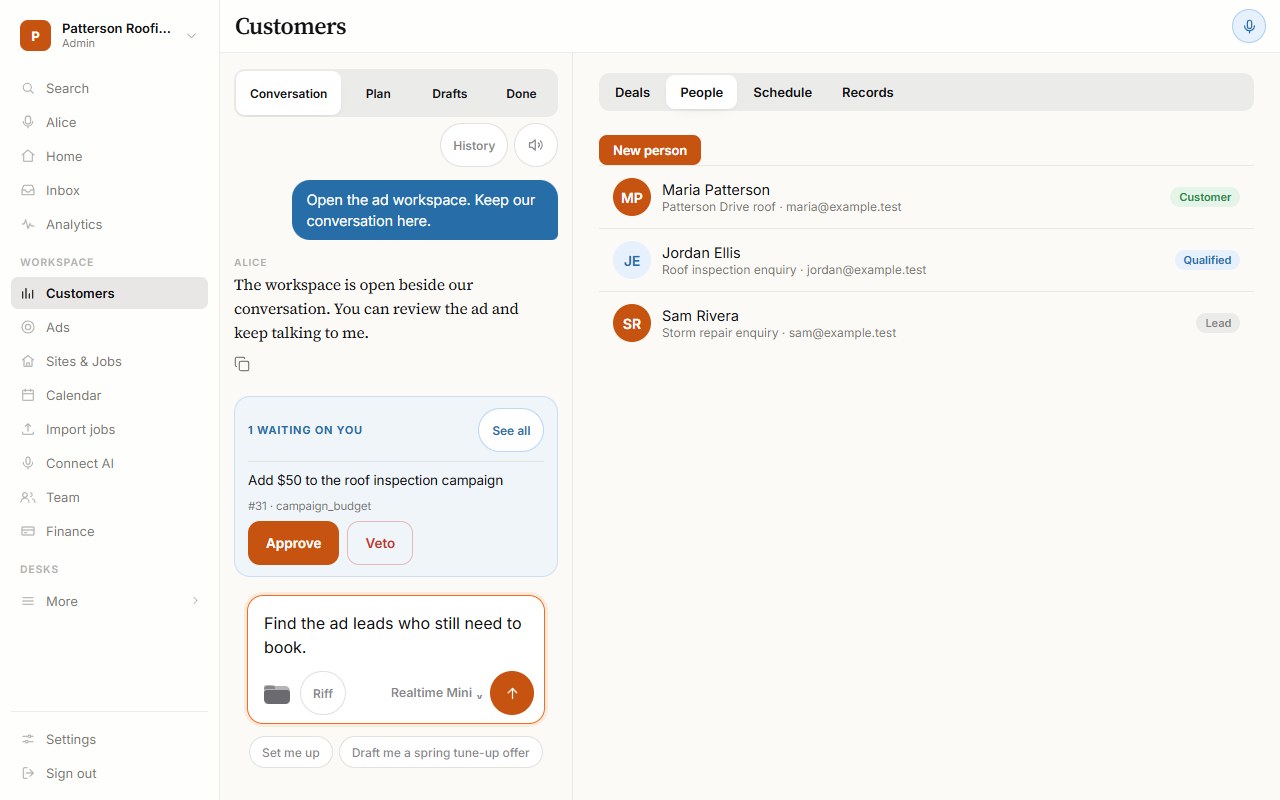Switch to the Done tab

click(521, 93)
